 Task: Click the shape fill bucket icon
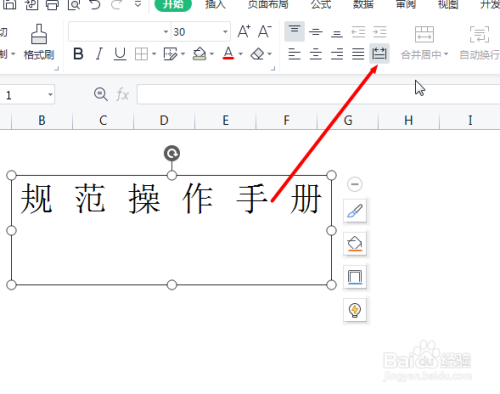click(355, 244)
